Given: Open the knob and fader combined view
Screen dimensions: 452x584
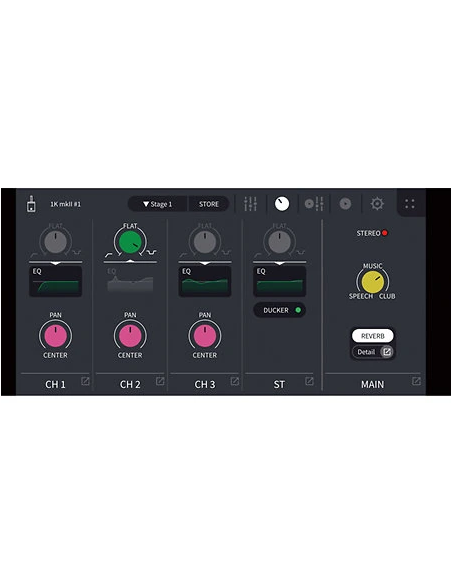Looking at the screenshot, I should point(314,204).
